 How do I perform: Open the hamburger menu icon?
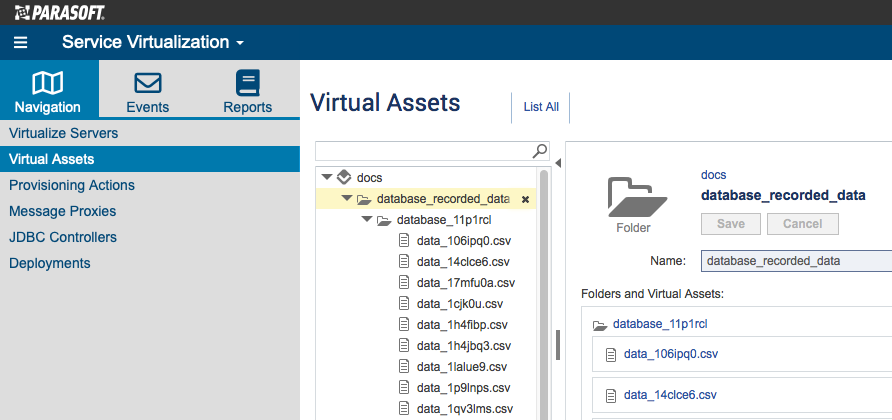click(x=20, y=43)
